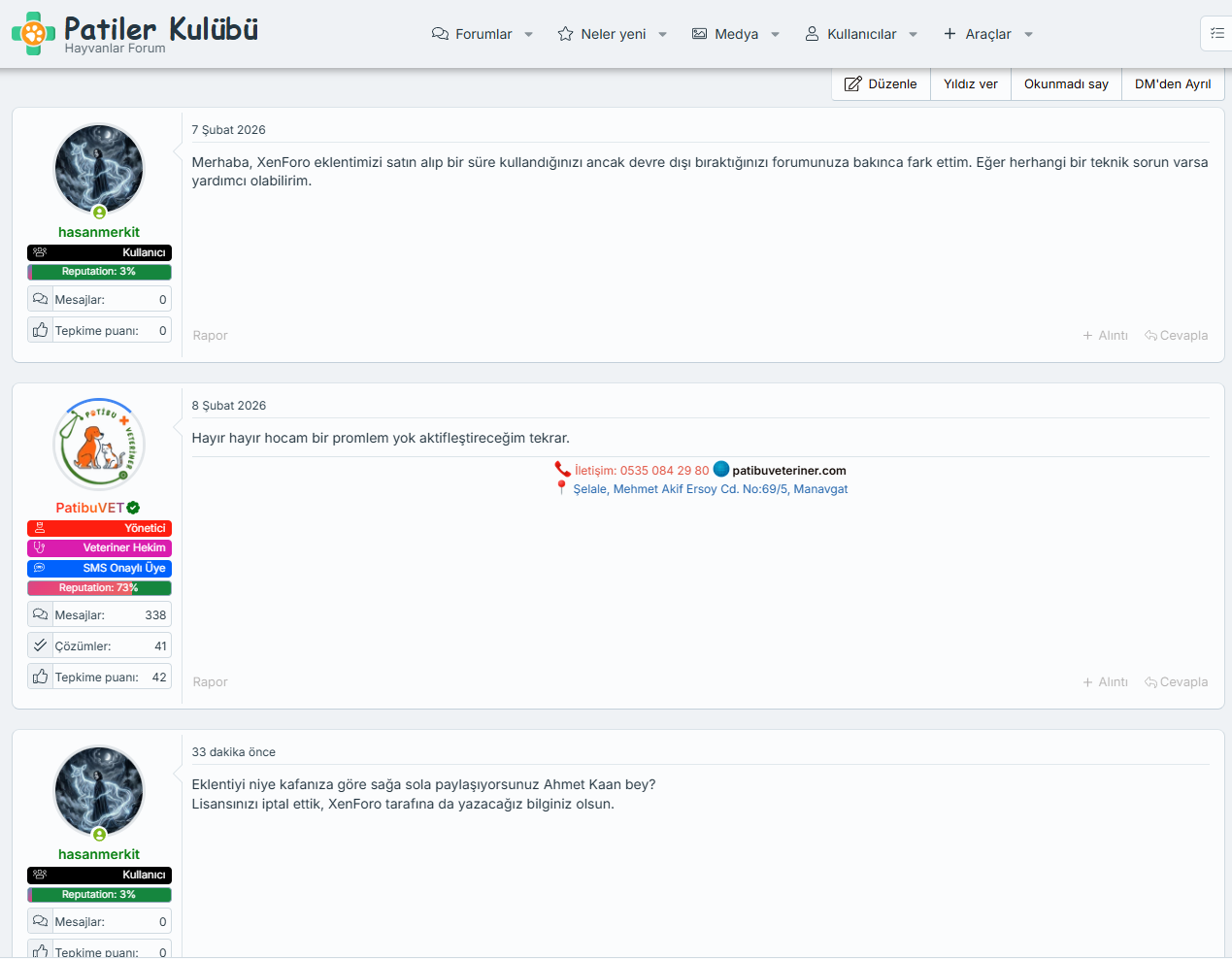Viewport: 1232px width, 959px height.
Task: Click the Okunmadı say button
Action: point(1066,83)
